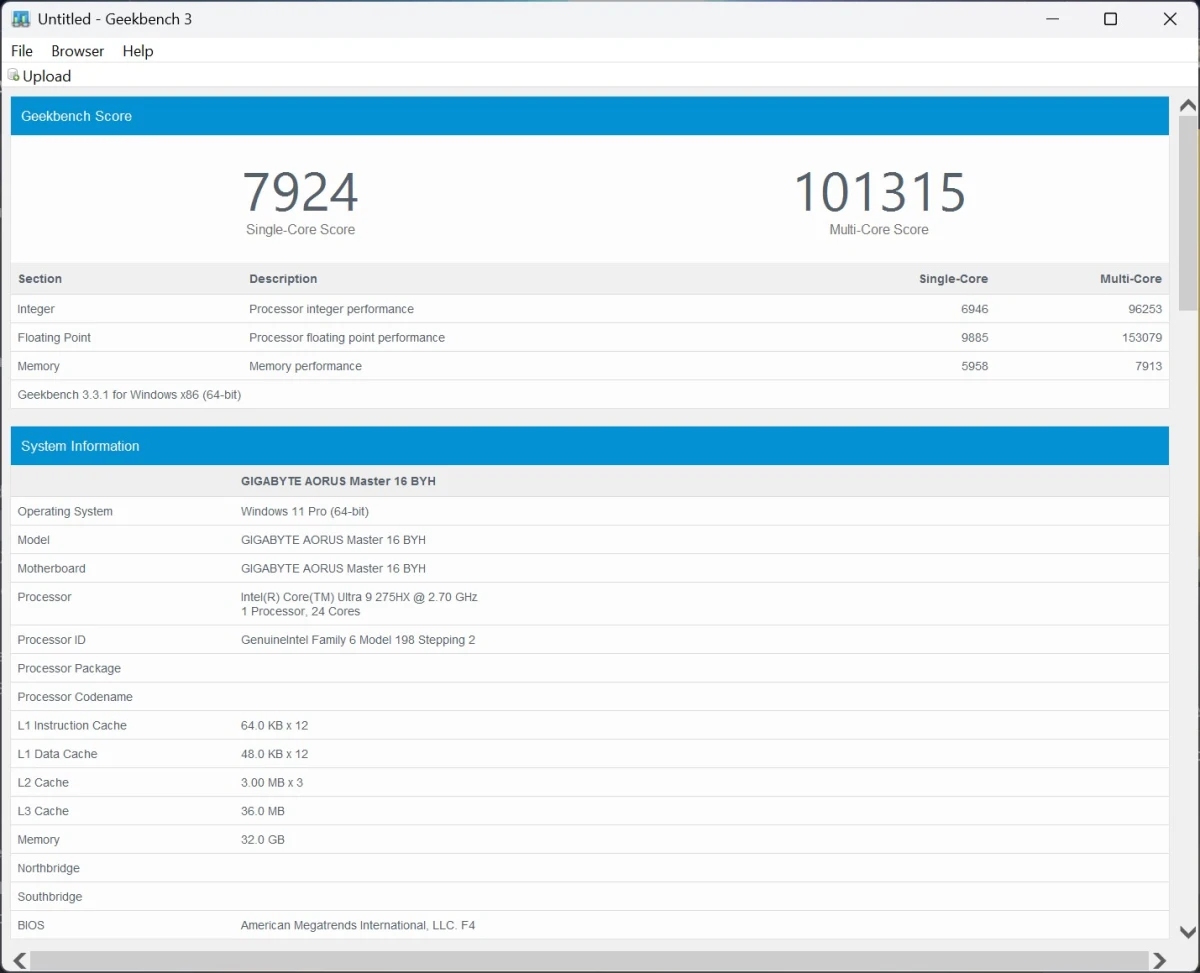The width and height of the screenshot is (1200, 973).
Task: Select the "48.0 KB x 12" value
Action: 274,754
